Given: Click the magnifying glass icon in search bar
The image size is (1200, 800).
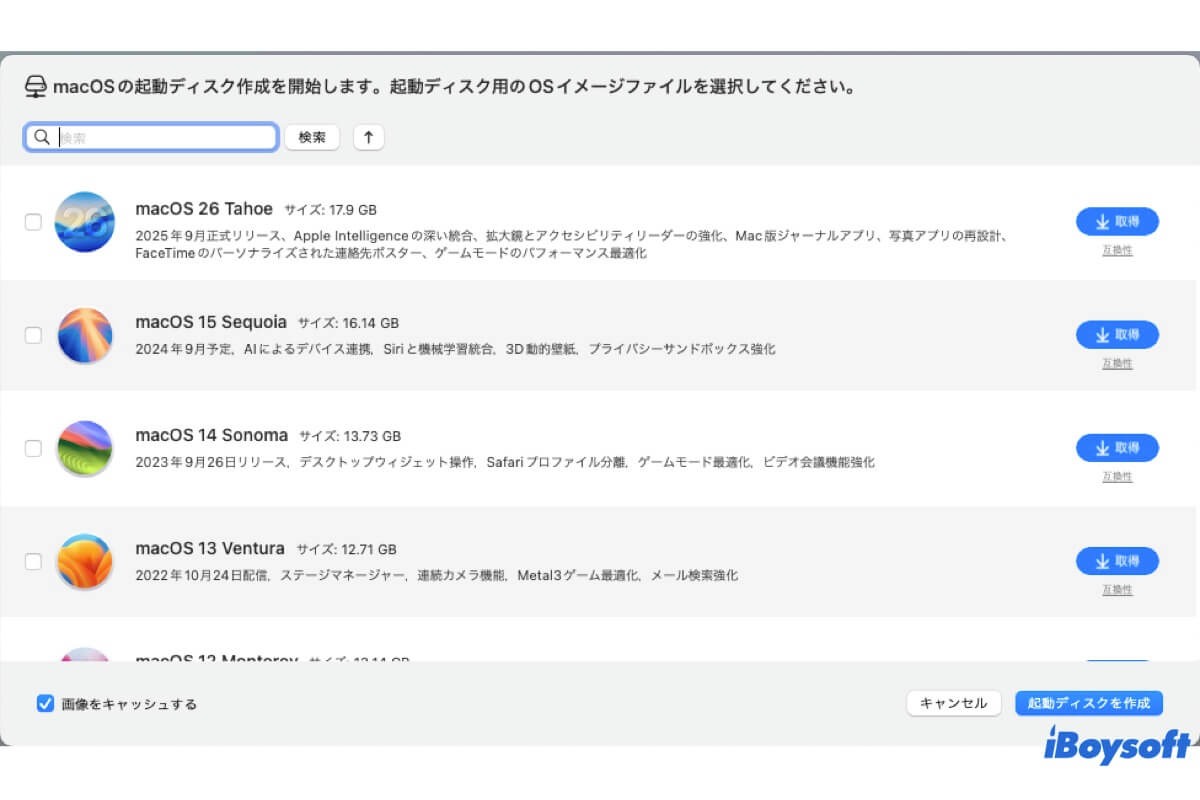Looking at the screenshot, I should (x=41, y=136).
